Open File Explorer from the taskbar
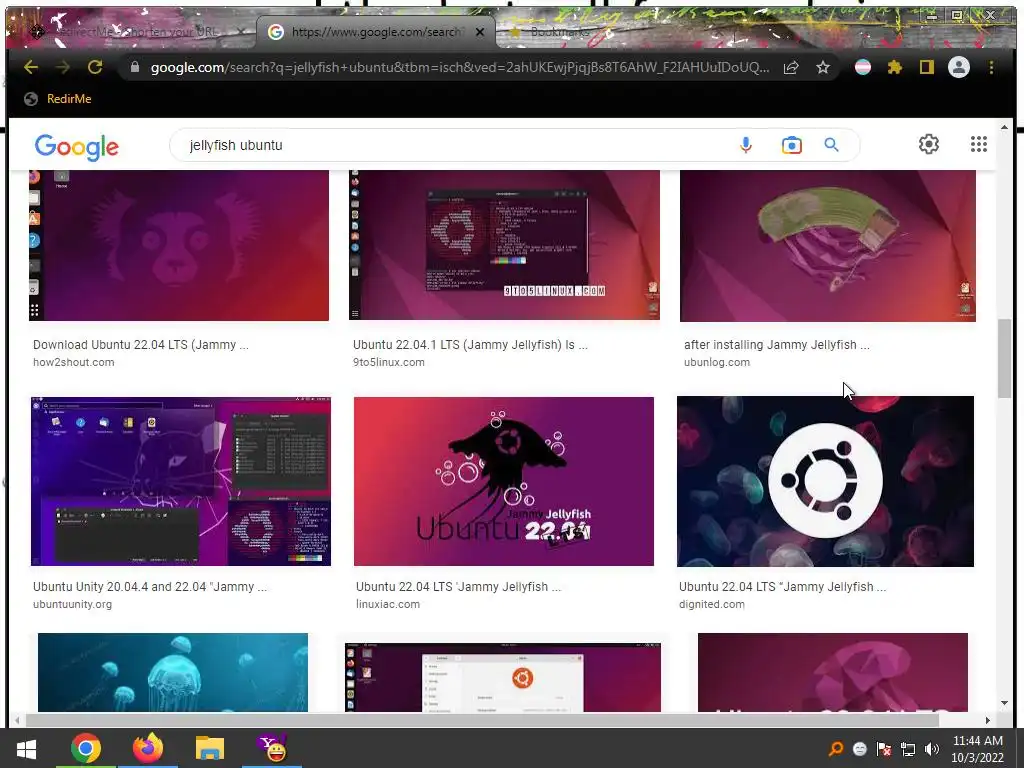This screenshot has width=1024, height=768. point(210,748)
